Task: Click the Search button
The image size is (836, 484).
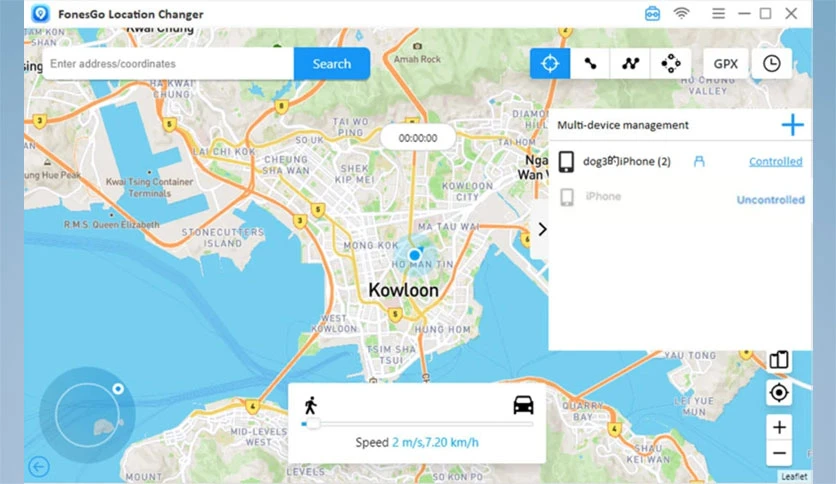Action: [332, 63]
